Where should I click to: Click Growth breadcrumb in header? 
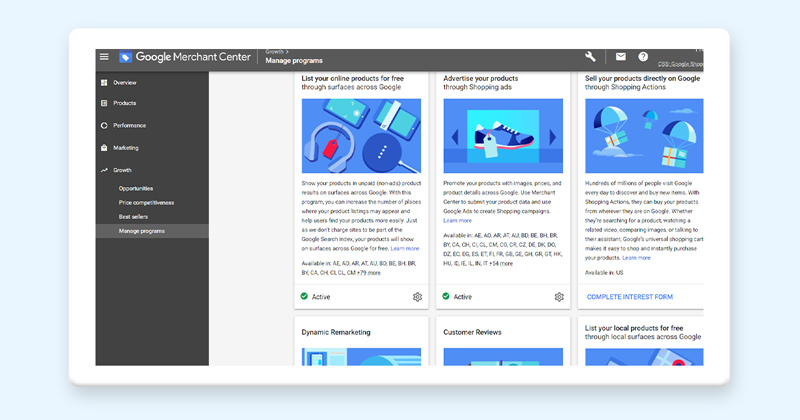pos(275,50)
